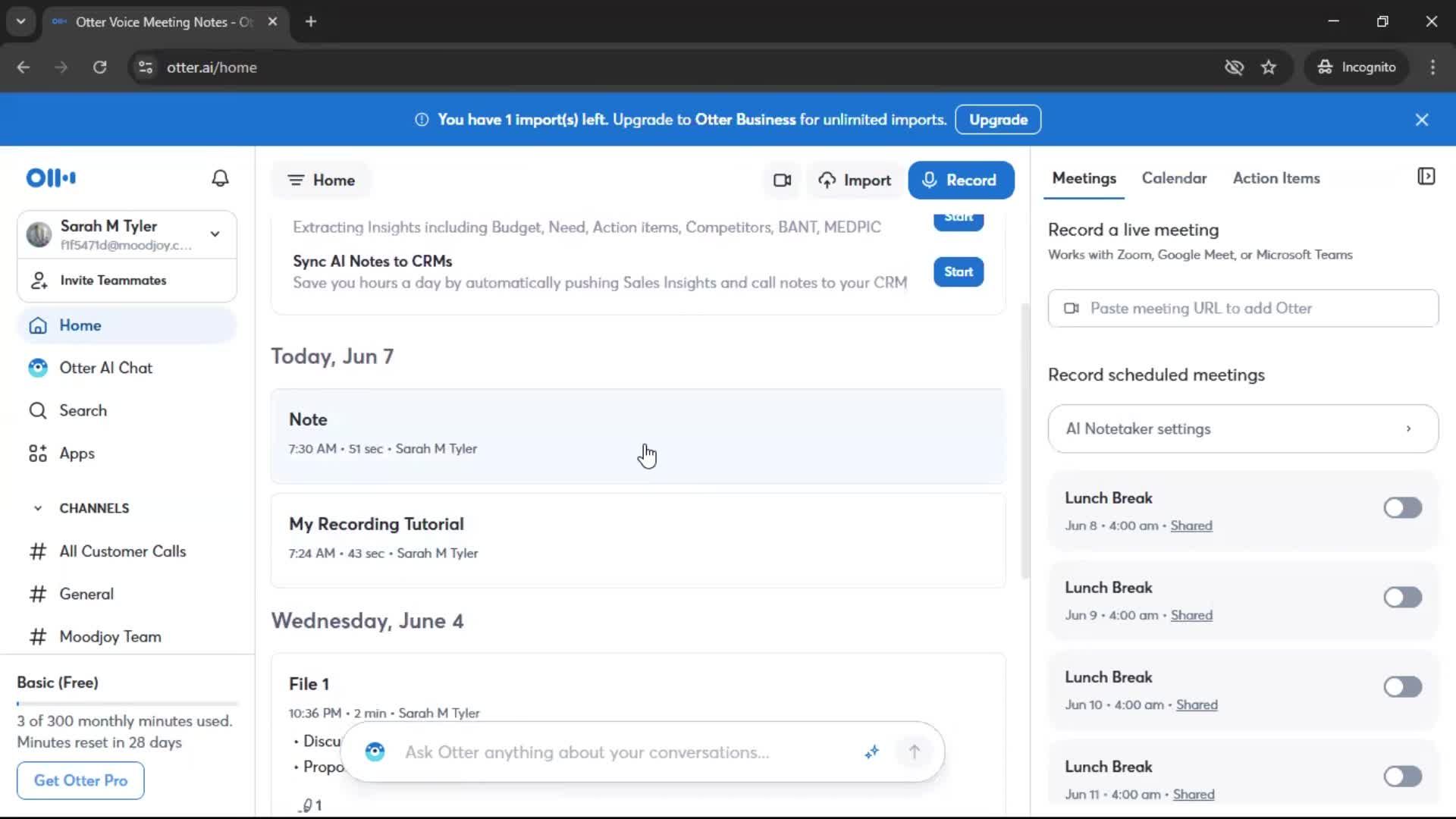This screenshot has width=1456, height=819.
Task: Click the monthly minutes usage bar
Action: [127, 704]
